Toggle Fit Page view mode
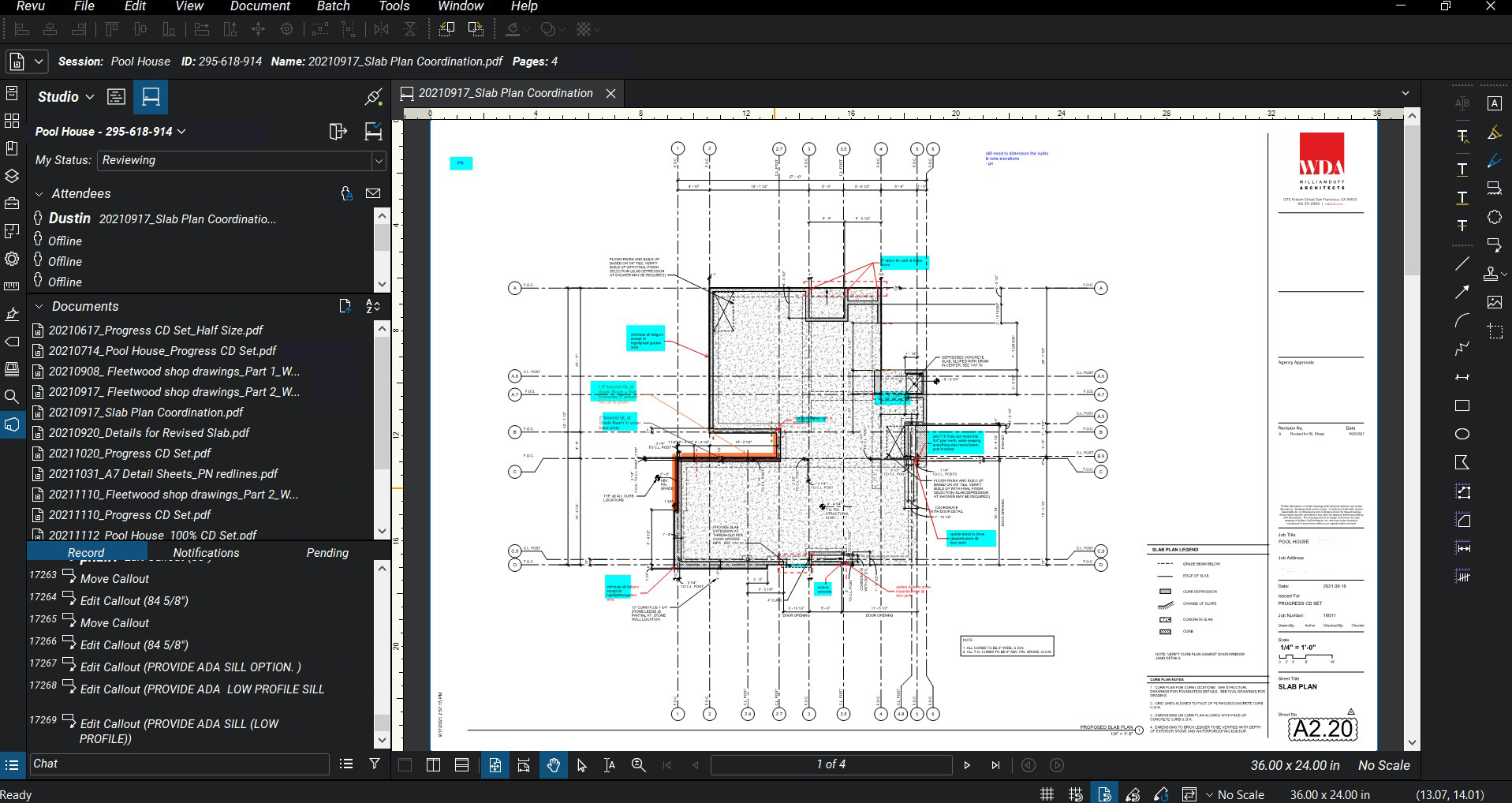1512x803 pixels. coord(495,764)
